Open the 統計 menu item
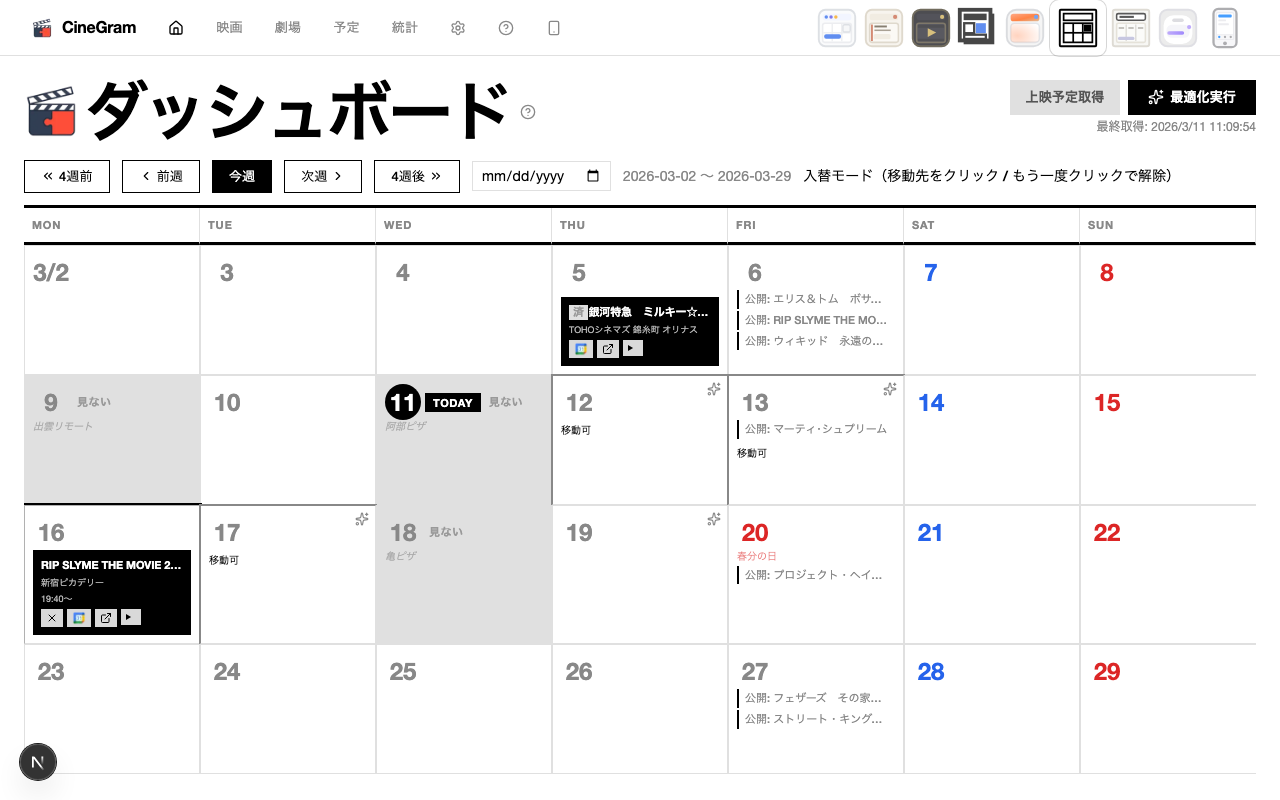This screenshot has width=1280, height=800. pyautogui.click(x=405, y=28)
